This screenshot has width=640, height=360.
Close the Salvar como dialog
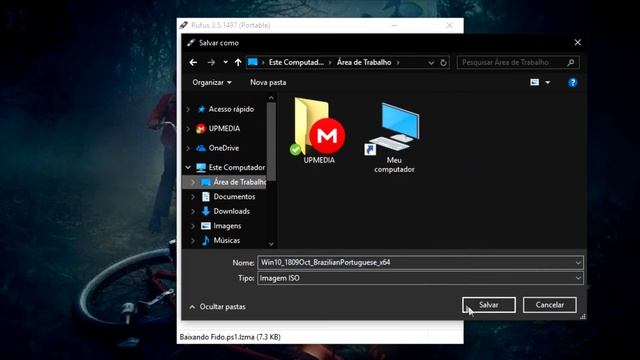[578, 42]
